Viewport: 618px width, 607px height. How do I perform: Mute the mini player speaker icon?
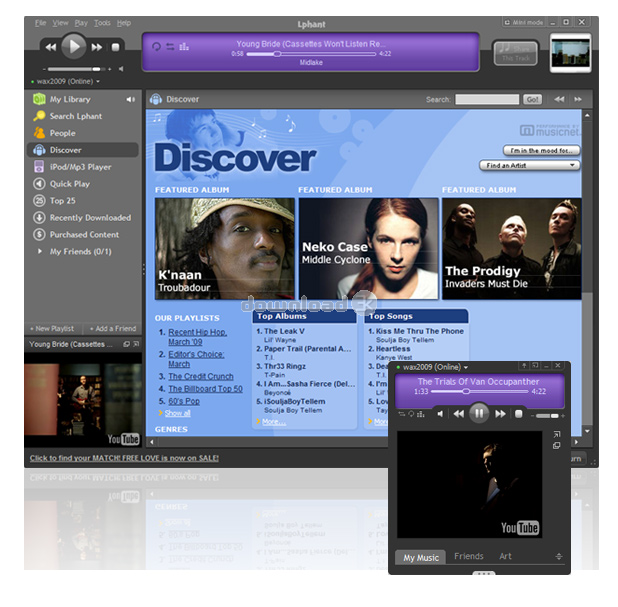pyautogui.click(x=440, y=414)
